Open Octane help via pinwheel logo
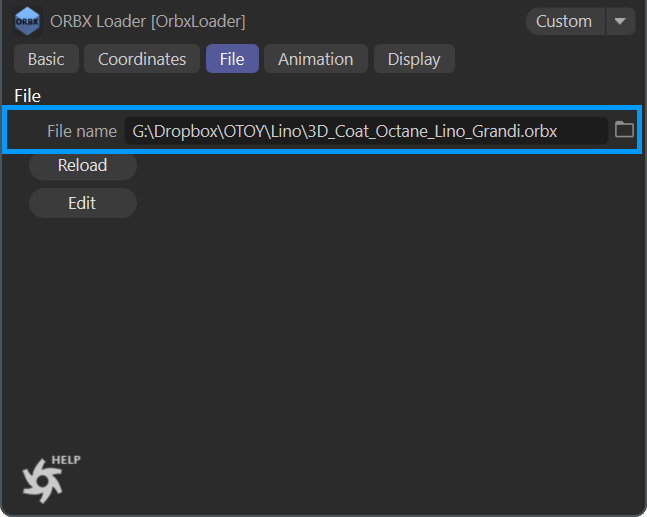Viewport: 647px width, 517px height. pyautogui.click(x=43, y=481)
